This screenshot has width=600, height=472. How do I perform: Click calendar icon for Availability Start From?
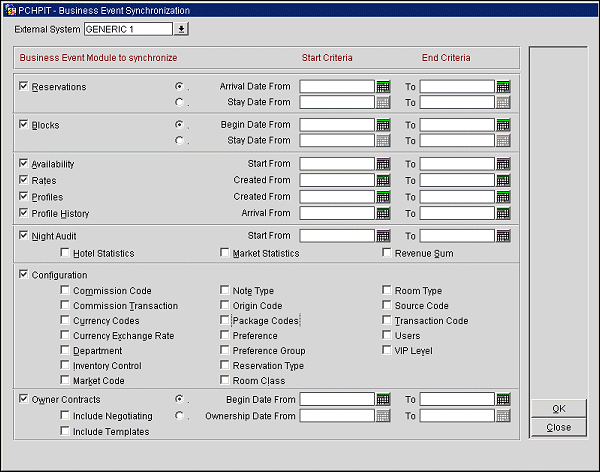tap(383, 164)
